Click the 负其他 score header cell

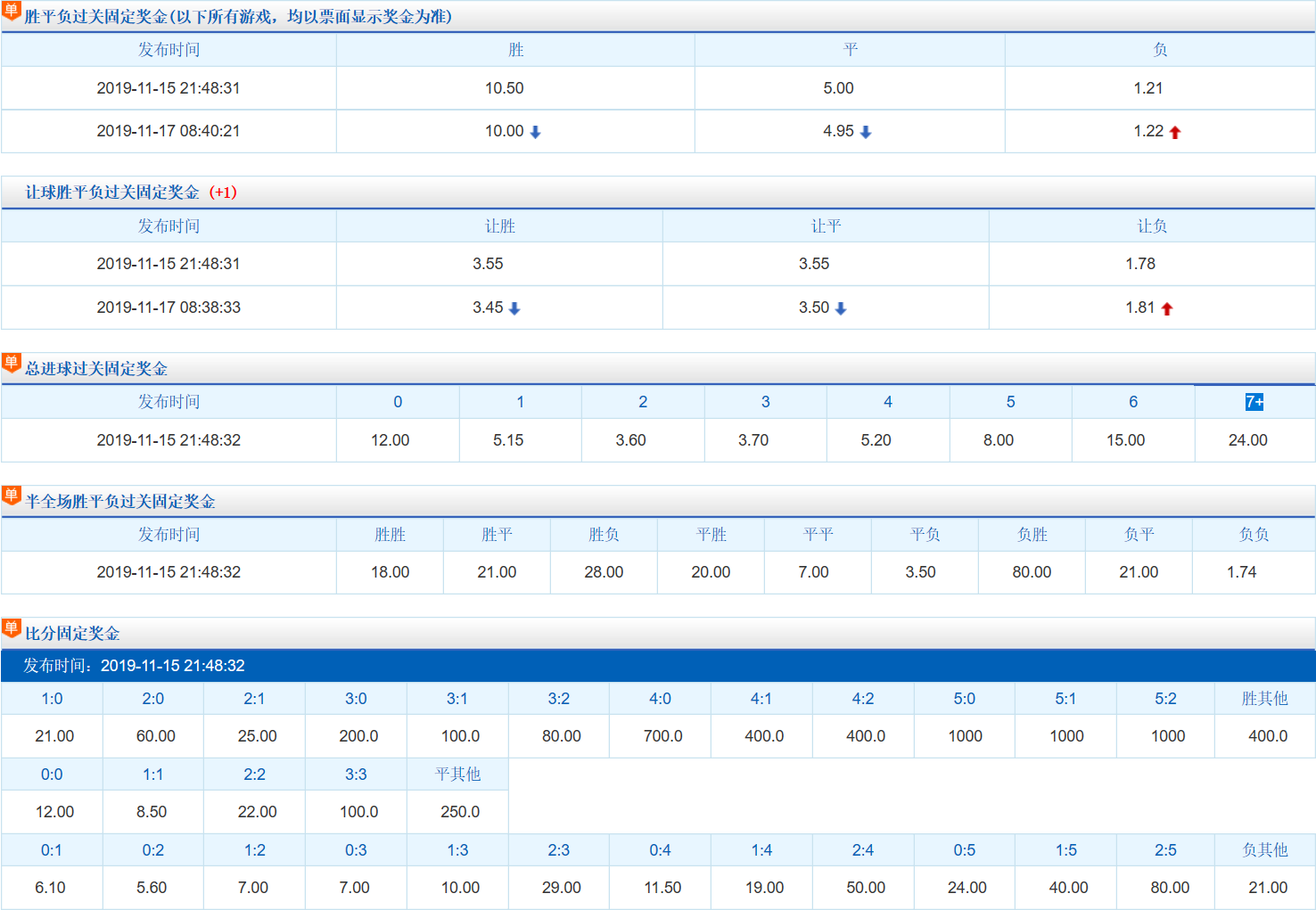point(1264,850)
